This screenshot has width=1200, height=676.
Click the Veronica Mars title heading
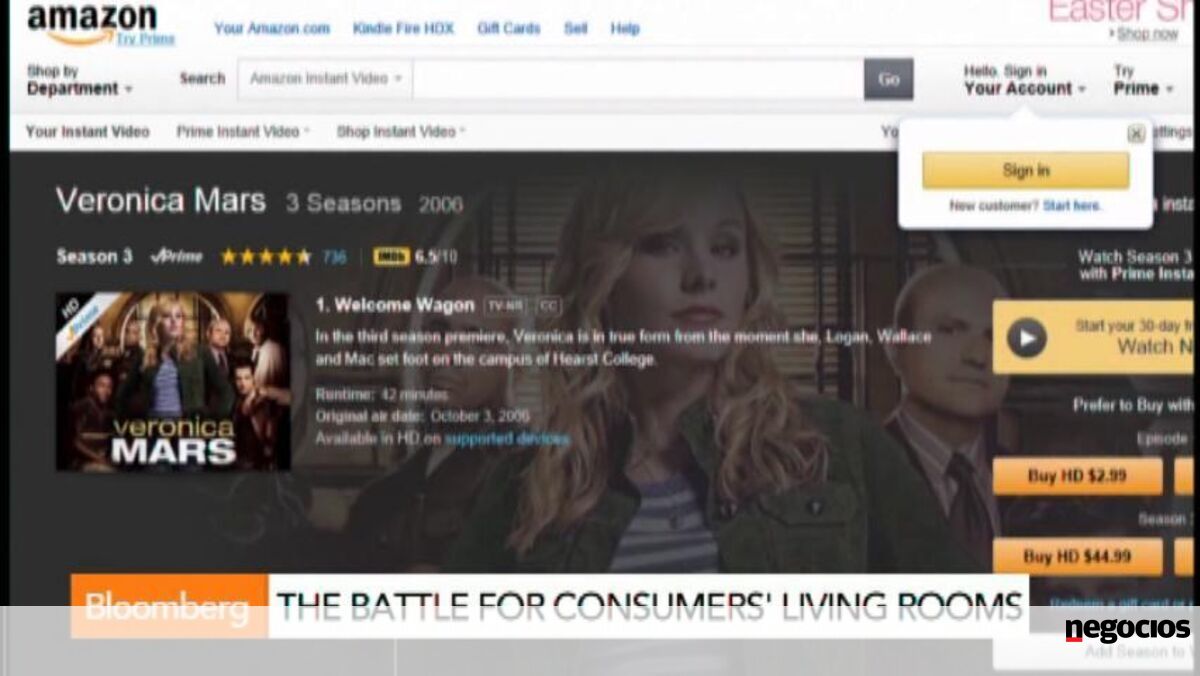[x=161, y=201]
